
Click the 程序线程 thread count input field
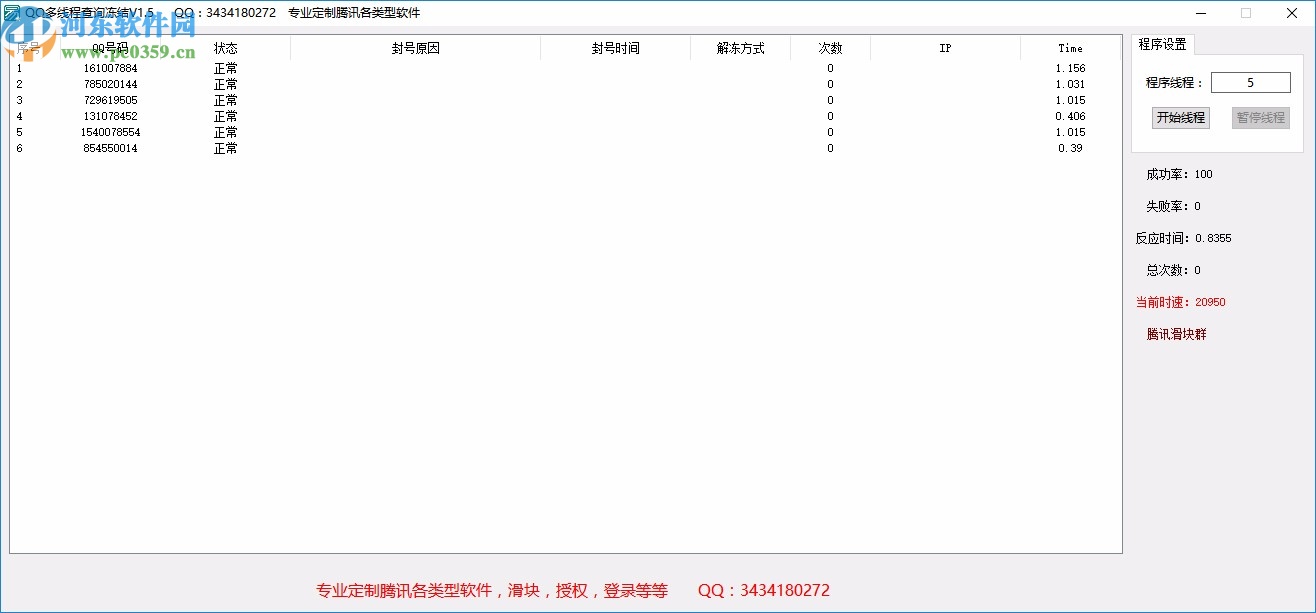pyautogui.click(x=1251, y=82)
